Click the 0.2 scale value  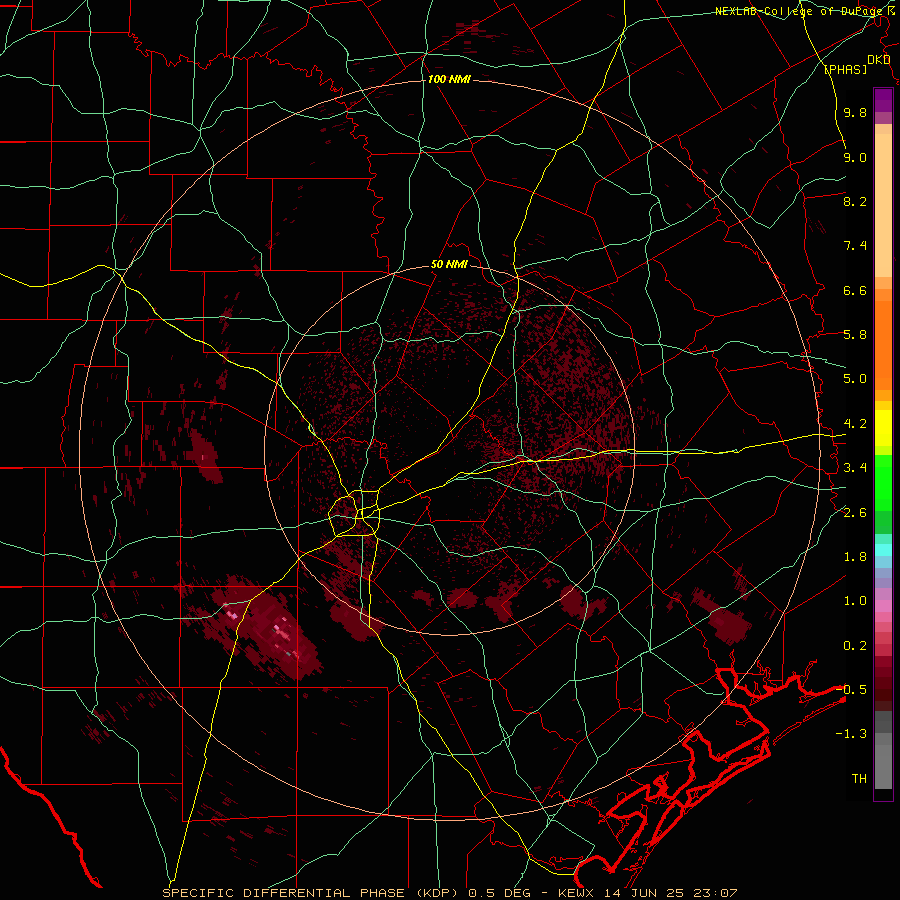click(855, 646)
